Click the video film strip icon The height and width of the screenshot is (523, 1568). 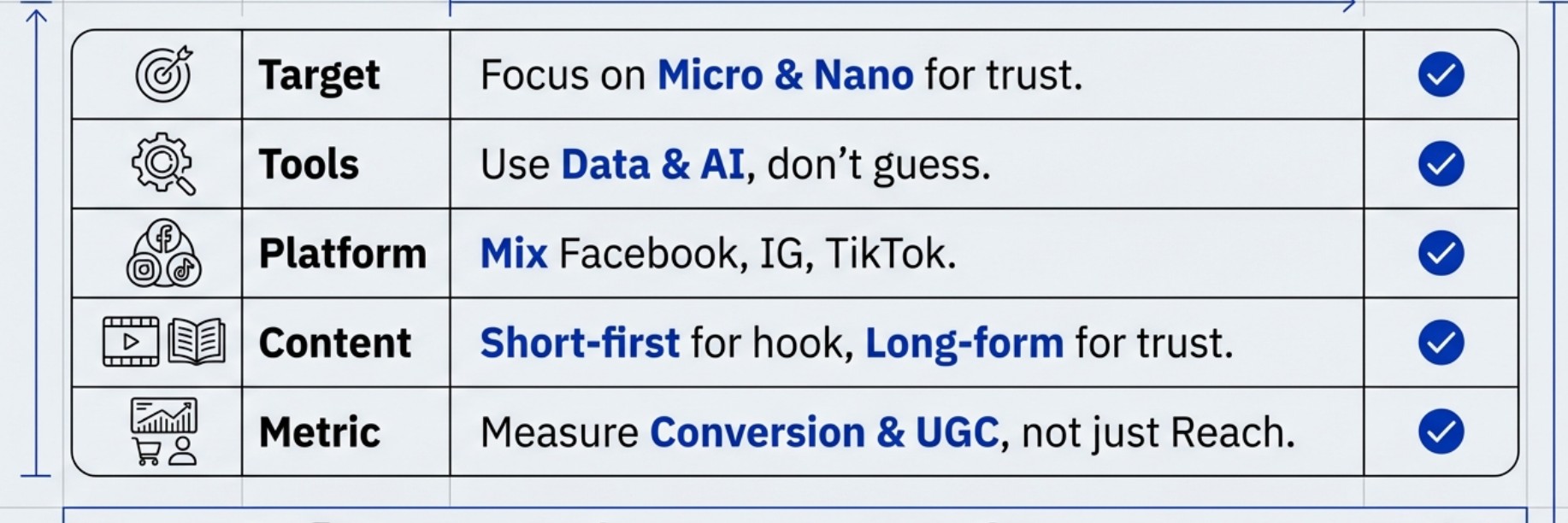pyautogui.click(x=131, y=342)
